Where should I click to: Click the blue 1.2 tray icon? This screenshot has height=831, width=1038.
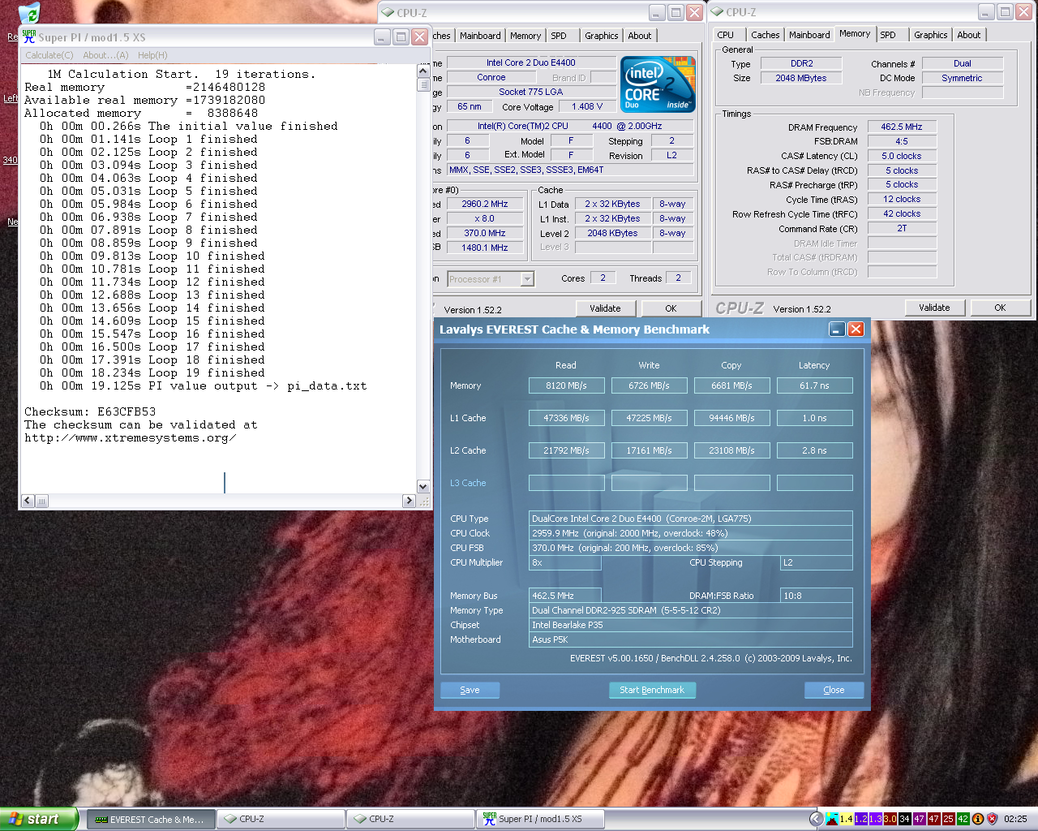(861, 819)
